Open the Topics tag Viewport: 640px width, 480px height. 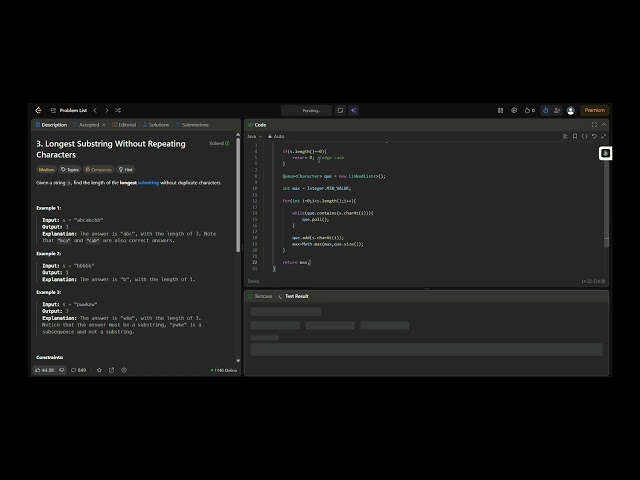coord(69,169)
